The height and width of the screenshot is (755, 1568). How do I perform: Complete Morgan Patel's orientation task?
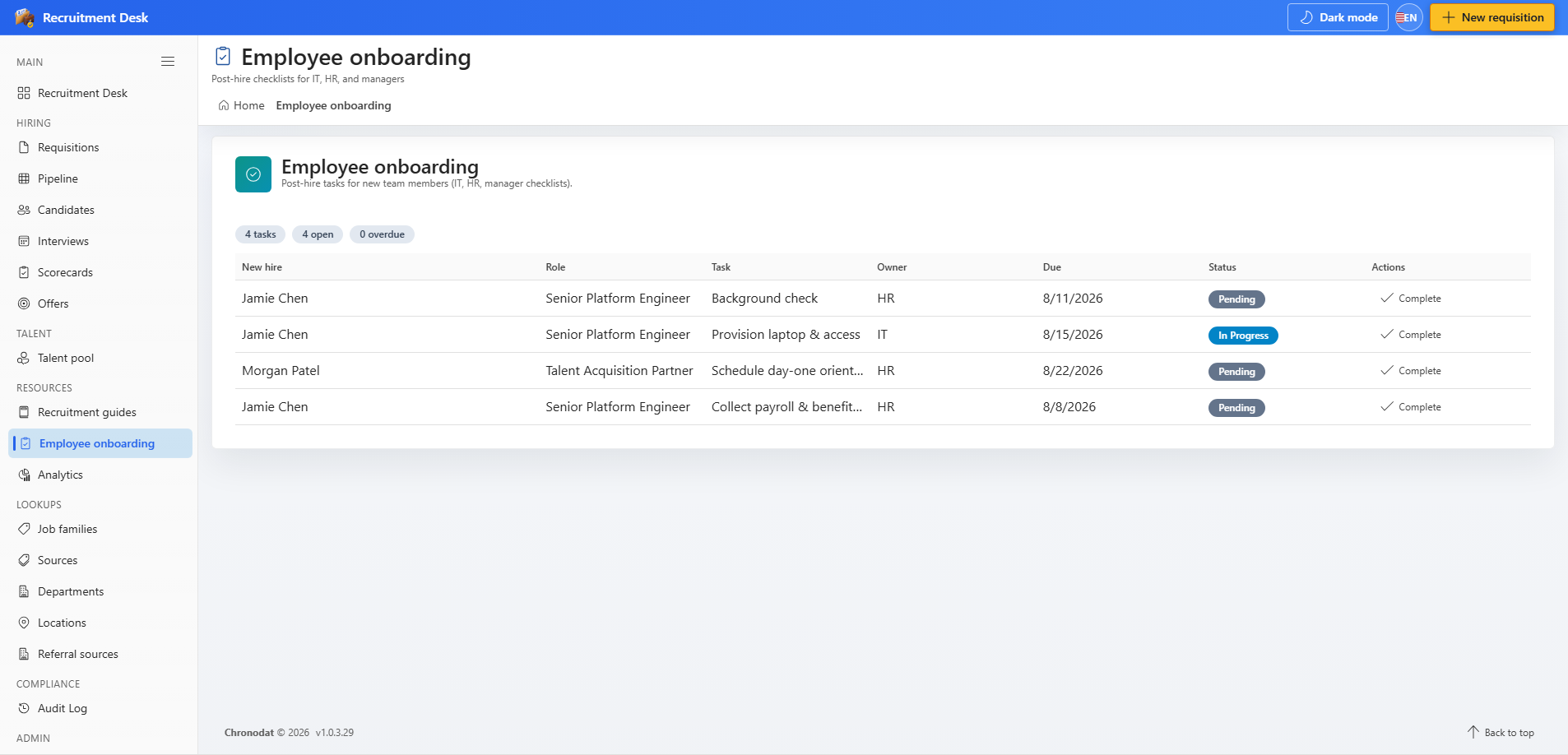[x=1411, y=371]
